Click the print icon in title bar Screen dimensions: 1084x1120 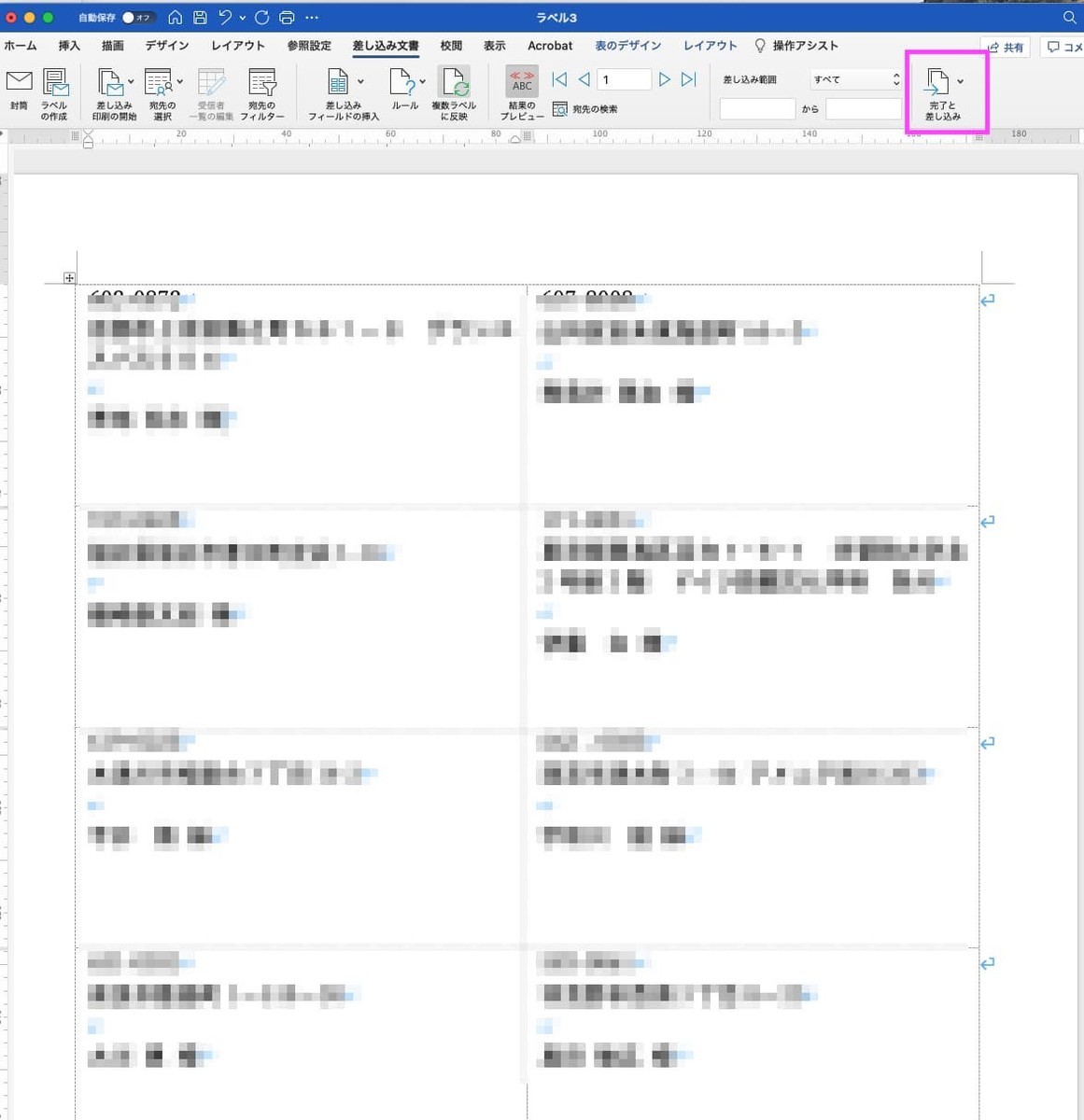(x=287, y=17)
